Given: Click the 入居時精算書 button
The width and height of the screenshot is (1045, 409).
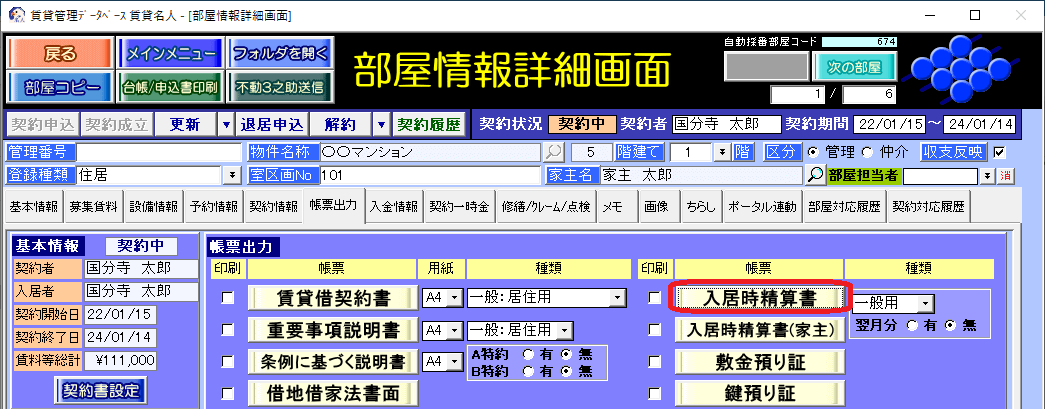Looking at the screenshot, I should (759, 298).
